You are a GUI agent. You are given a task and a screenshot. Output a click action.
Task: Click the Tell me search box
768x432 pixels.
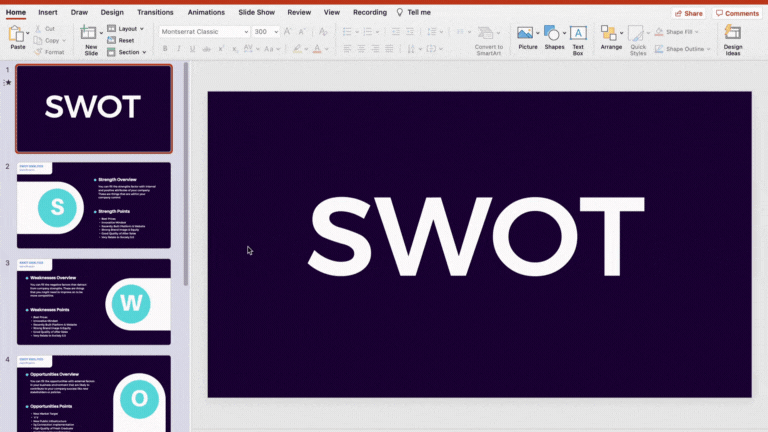click(x=414, y=12)
